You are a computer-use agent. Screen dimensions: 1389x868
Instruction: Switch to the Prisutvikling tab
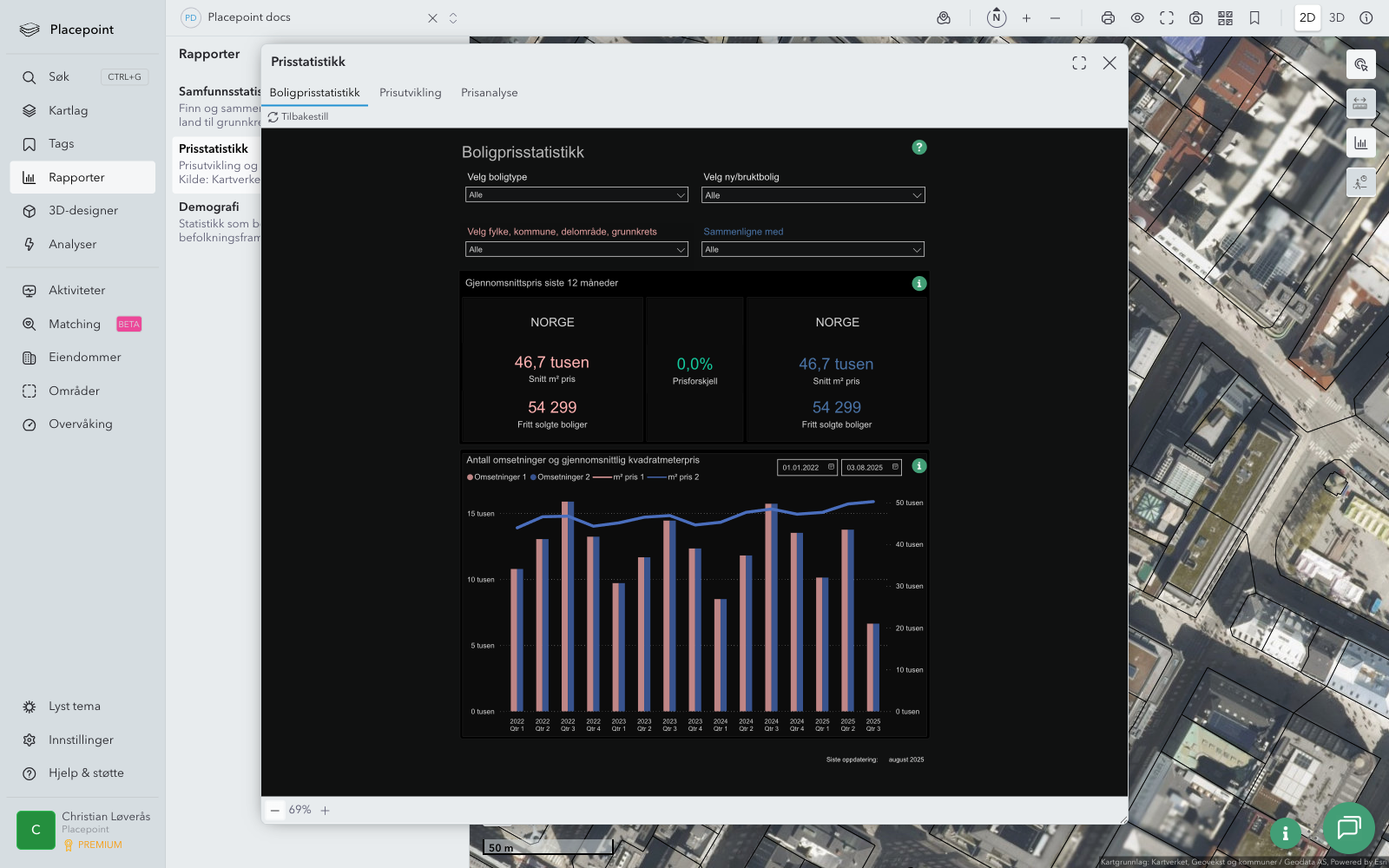pos(410,93)
